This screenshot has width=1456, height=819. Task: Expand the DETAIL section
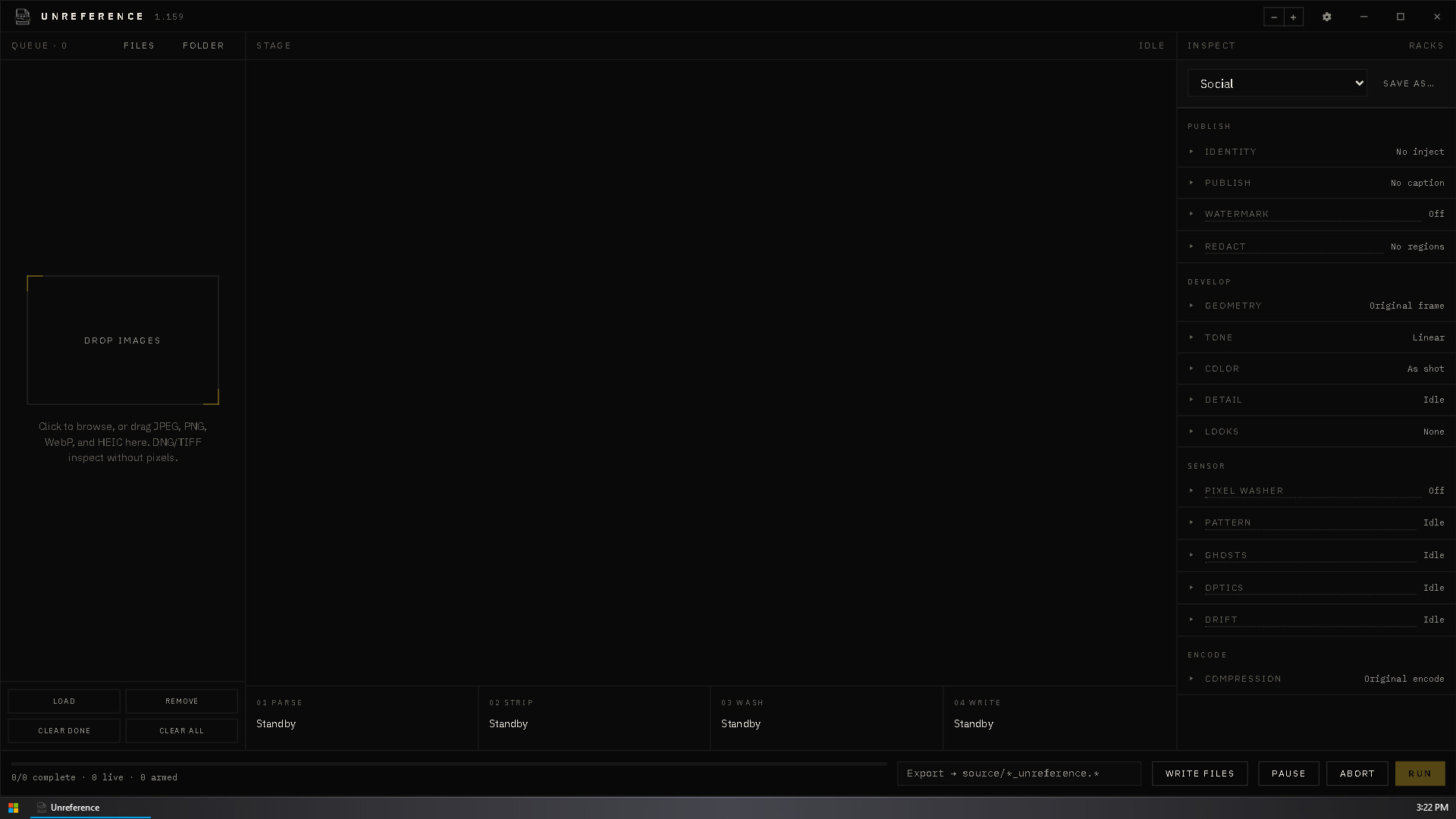1316,400
